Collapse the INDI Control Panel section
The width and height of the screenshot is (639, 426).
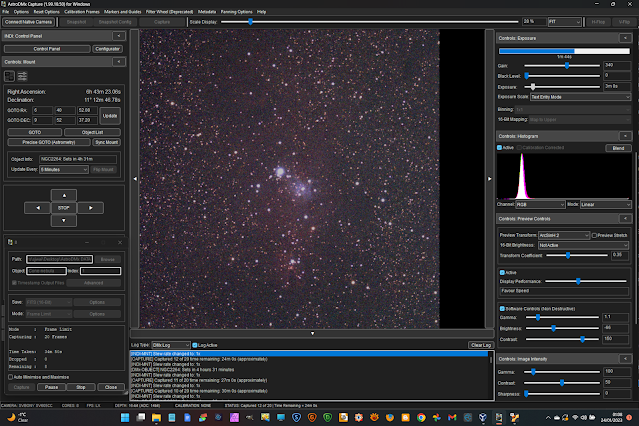tap(119, 35)
